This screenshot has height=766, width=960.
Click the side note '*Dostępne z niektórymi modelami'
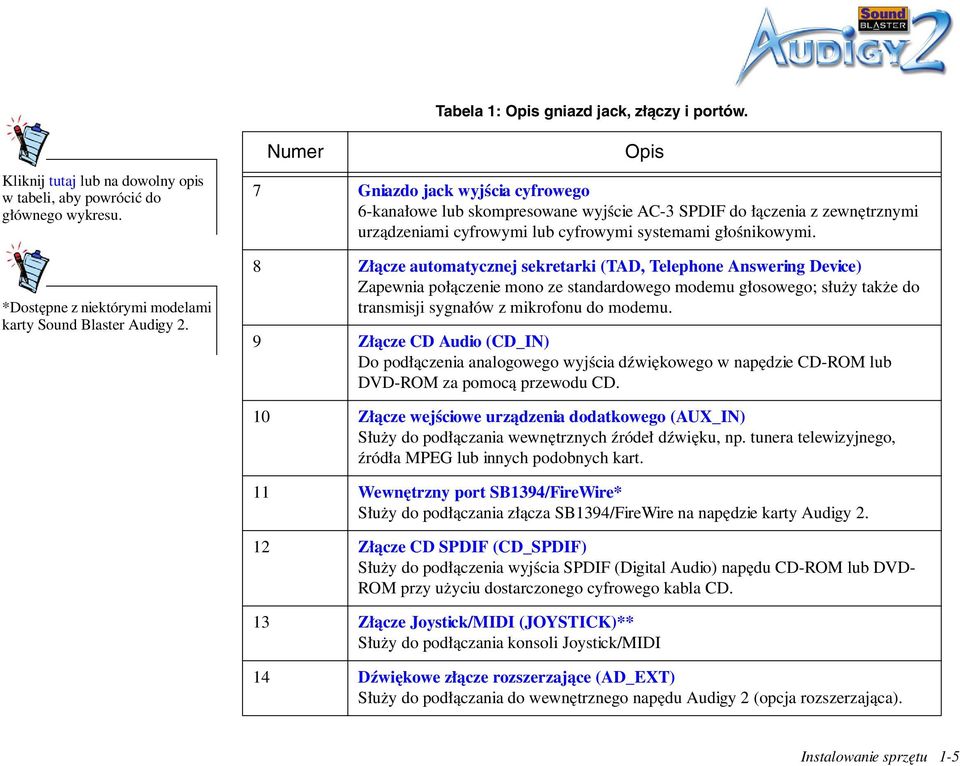click(107, 308)
